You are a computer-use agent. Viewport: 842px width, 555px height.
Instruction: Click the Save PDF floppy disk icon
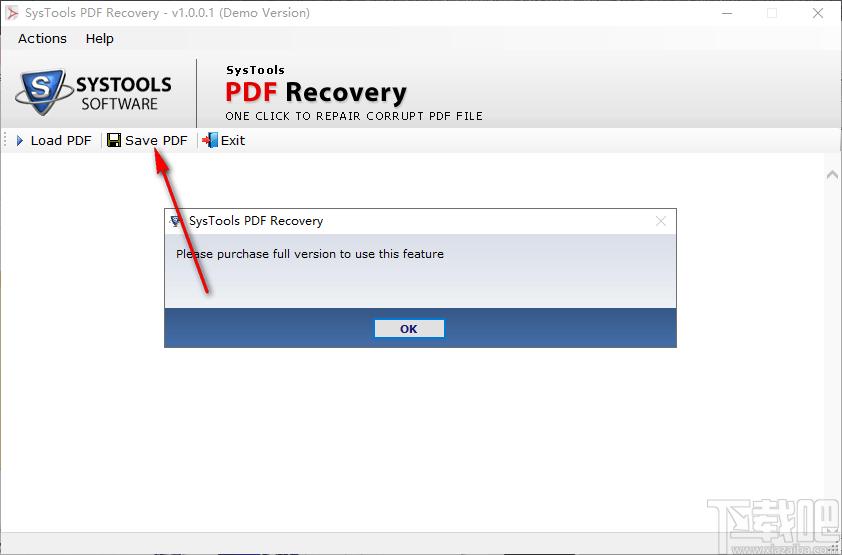click(x=114, y=140)
